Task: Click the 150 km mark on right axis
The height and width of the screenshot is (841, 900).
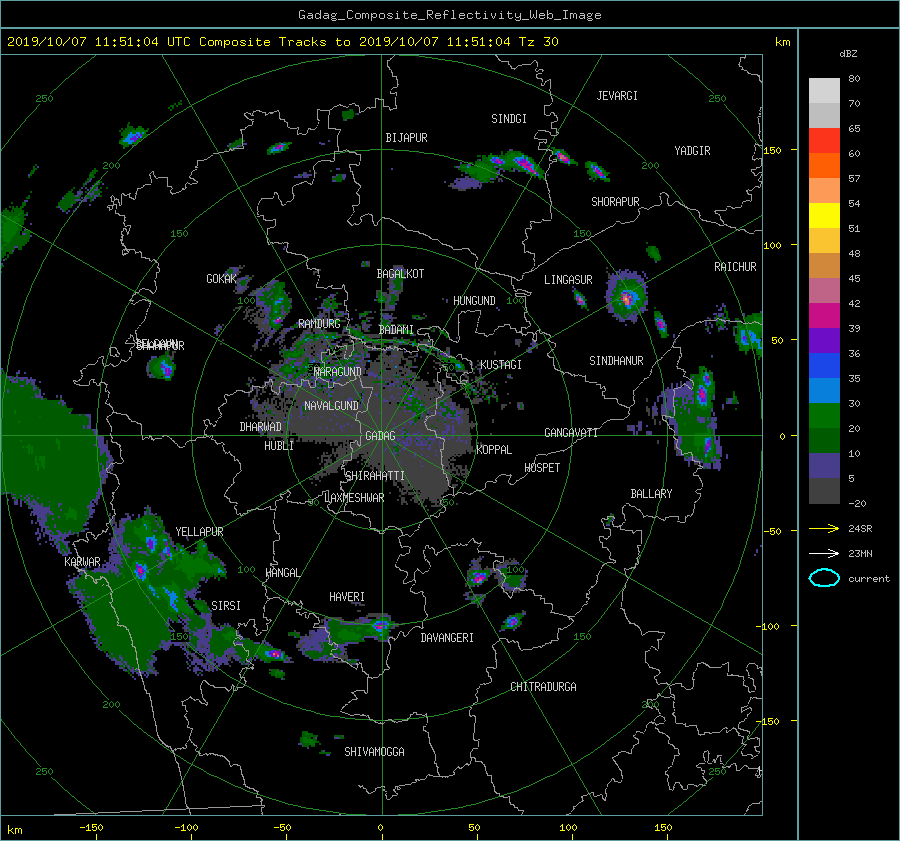Action: click(x=773, y=150)
